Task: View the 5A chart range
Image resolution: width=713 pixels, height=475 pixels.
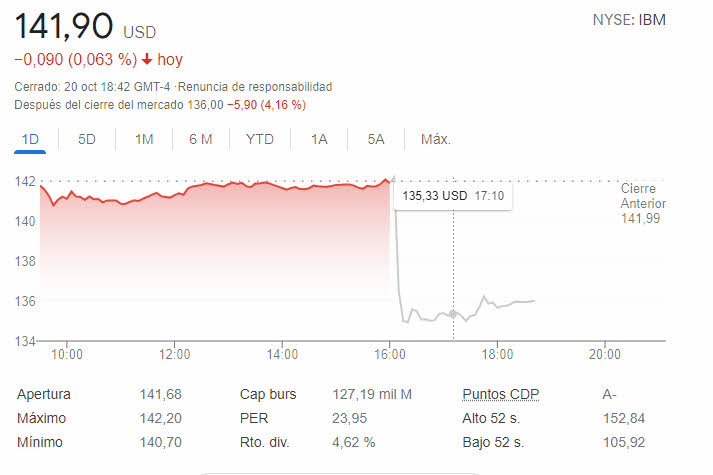Action: [x=376, y=140]
